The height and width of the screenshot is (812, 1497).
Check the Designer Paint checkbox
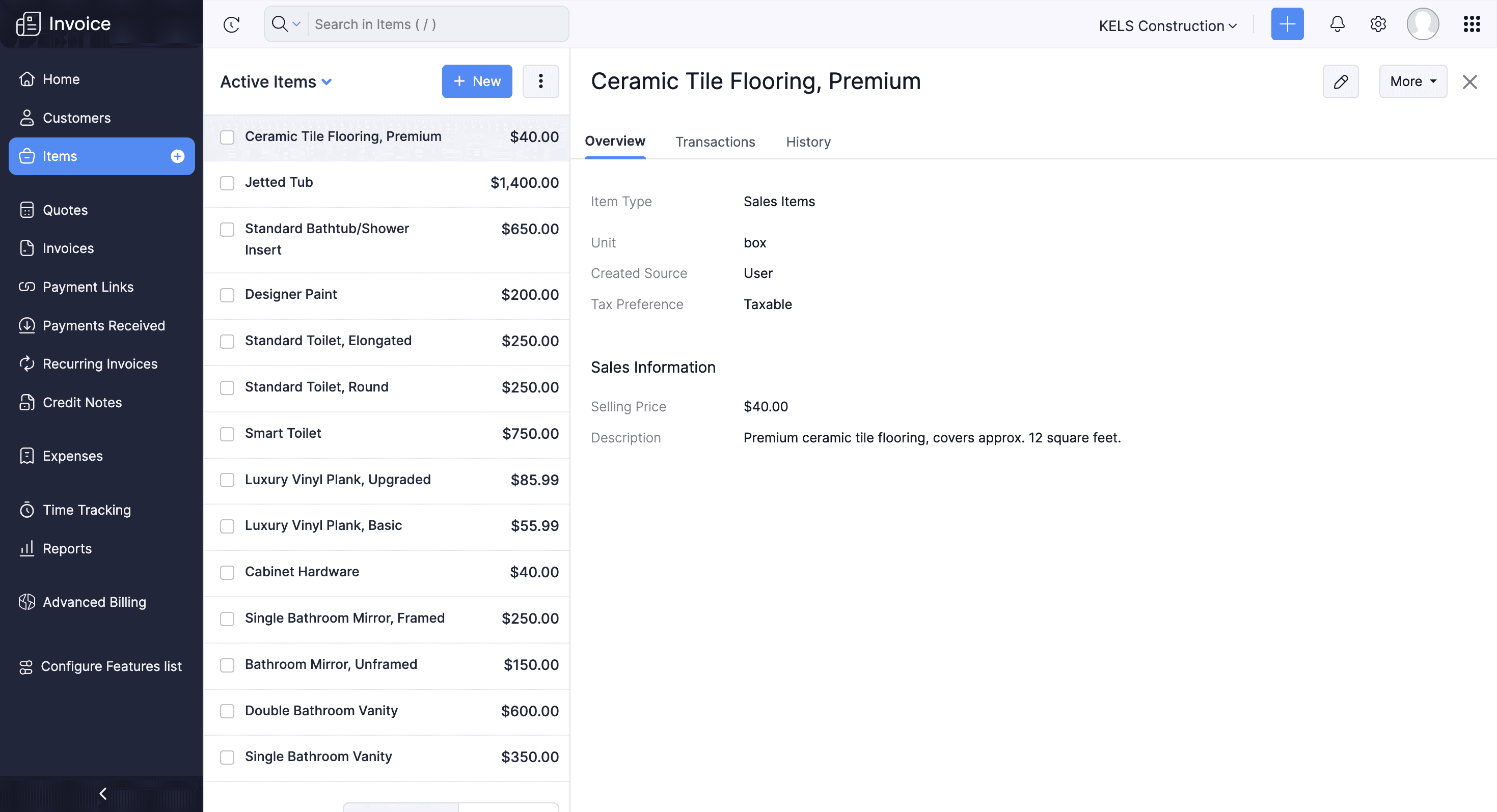coord(227,295)
